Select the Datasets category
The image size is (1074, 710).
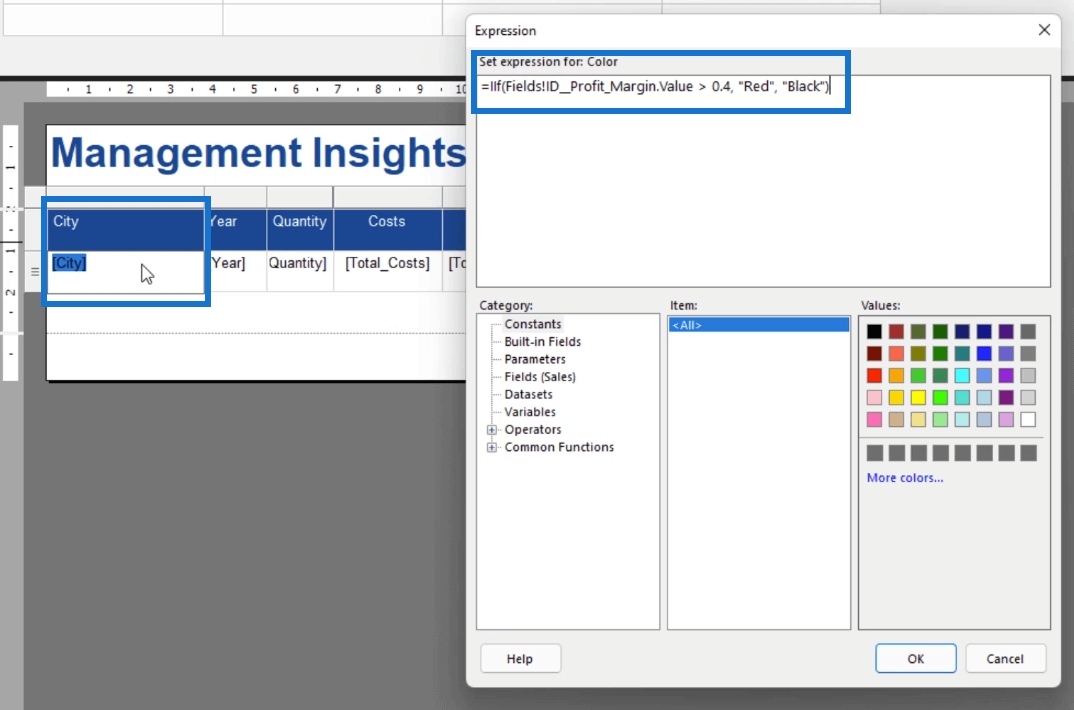(528, 394)
